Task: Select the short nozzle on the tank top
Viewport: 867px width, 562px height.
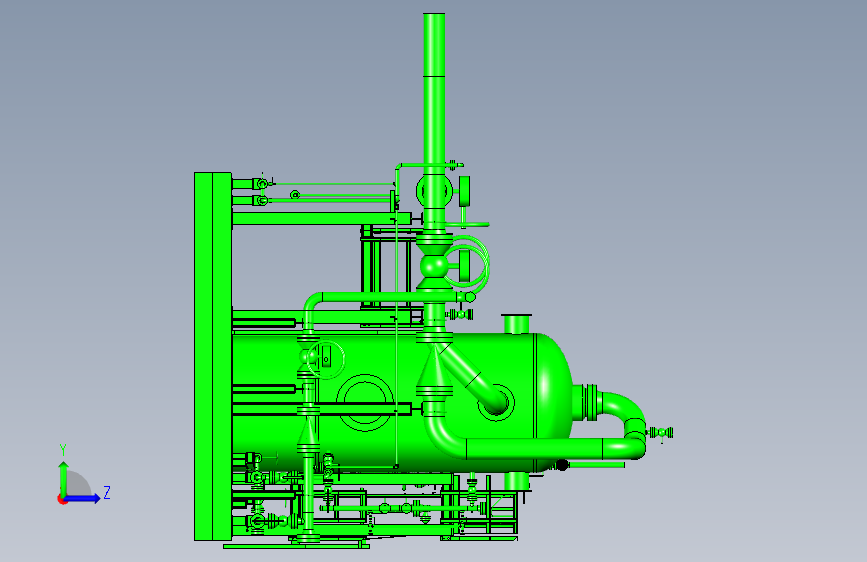Action: click(x=516, y=324)
